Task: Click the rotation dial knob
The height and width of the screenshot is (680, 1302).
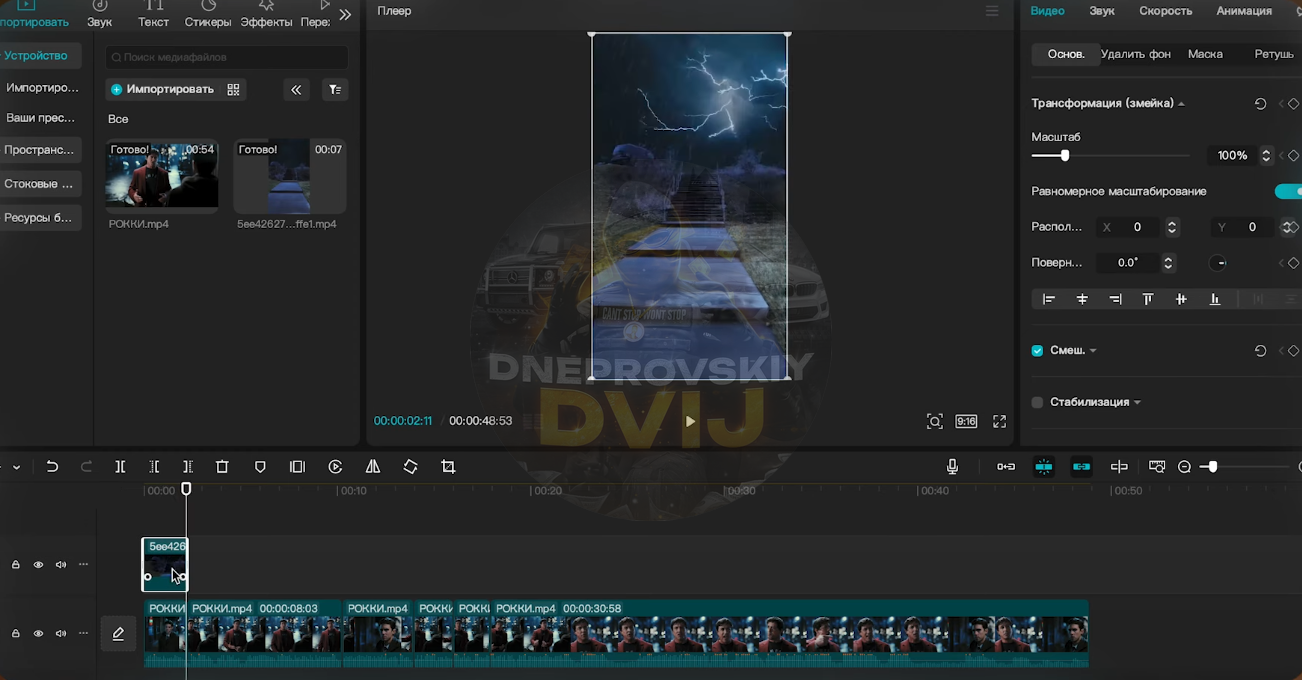Action: coord(1218,263)
